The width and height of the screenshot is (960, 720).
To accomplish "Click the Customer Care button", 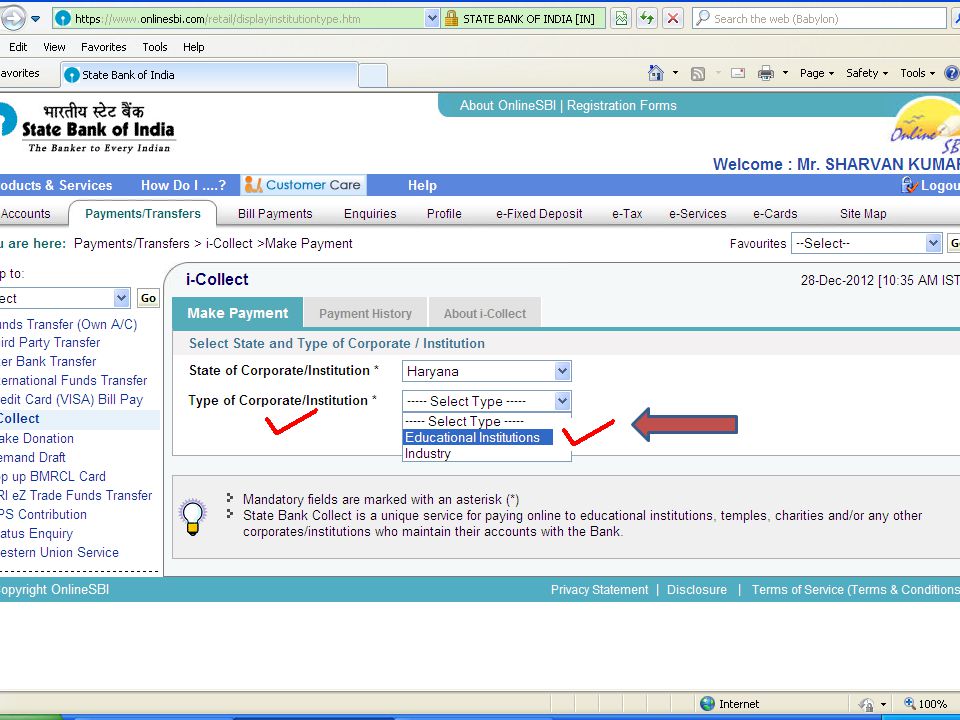I will [x=303, y=184].
